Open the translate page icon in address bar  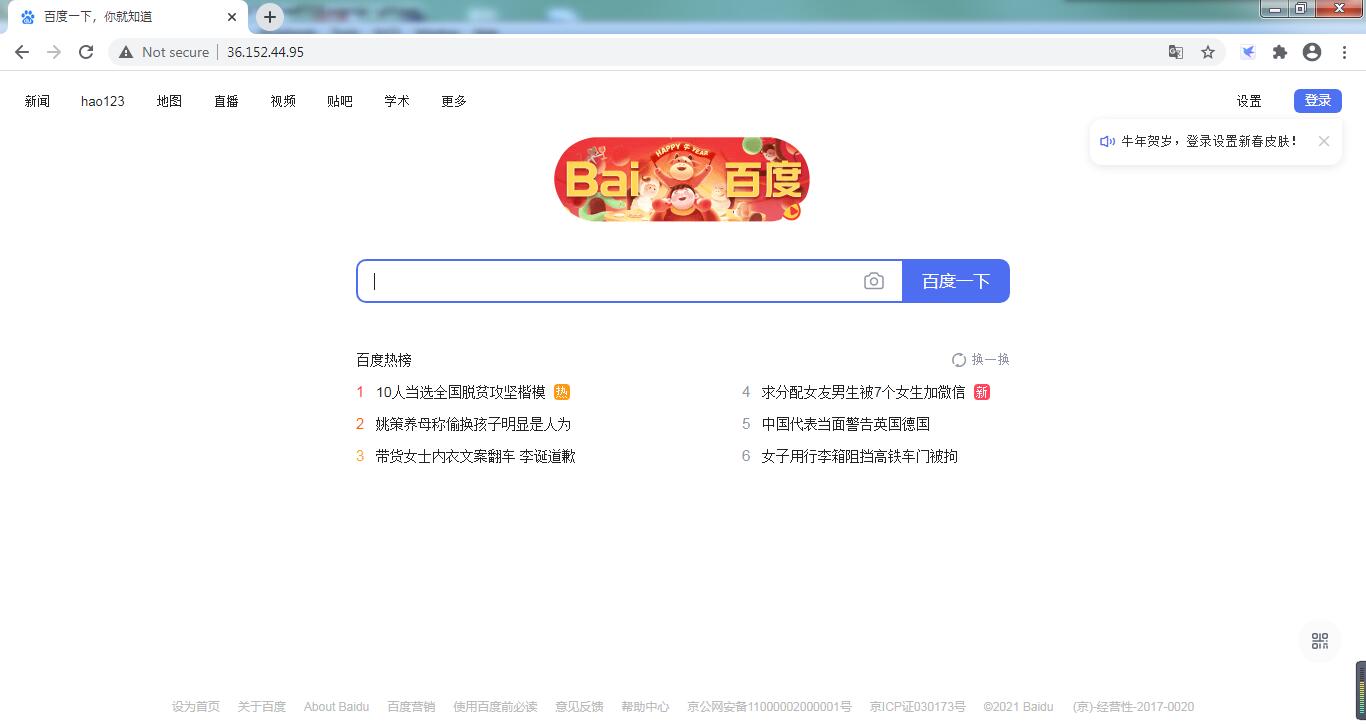(1176, 52)
